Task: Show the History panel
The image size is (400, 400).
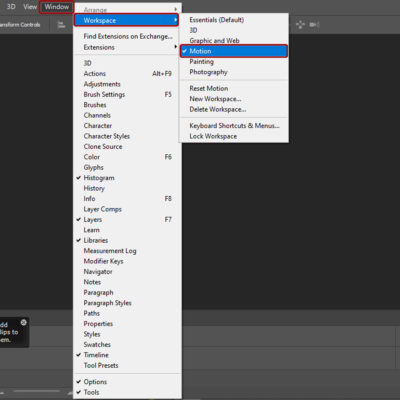Action: click(x=127, y=188)
